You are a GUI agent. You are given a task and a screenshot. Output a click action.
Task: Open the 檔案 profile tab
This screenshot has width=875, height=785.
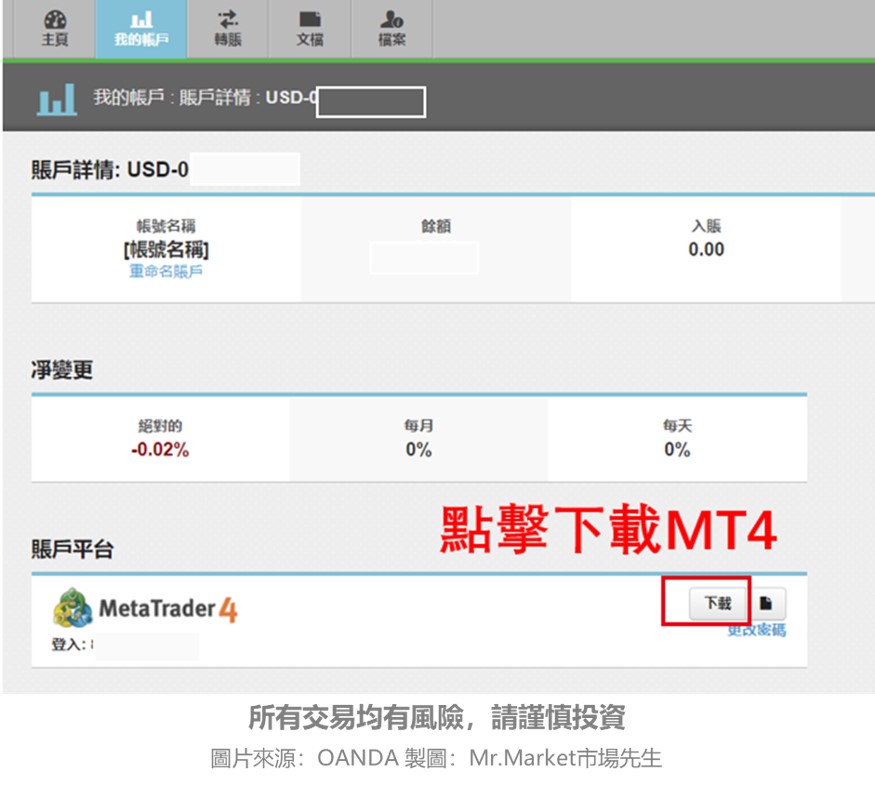click(392, 29)
